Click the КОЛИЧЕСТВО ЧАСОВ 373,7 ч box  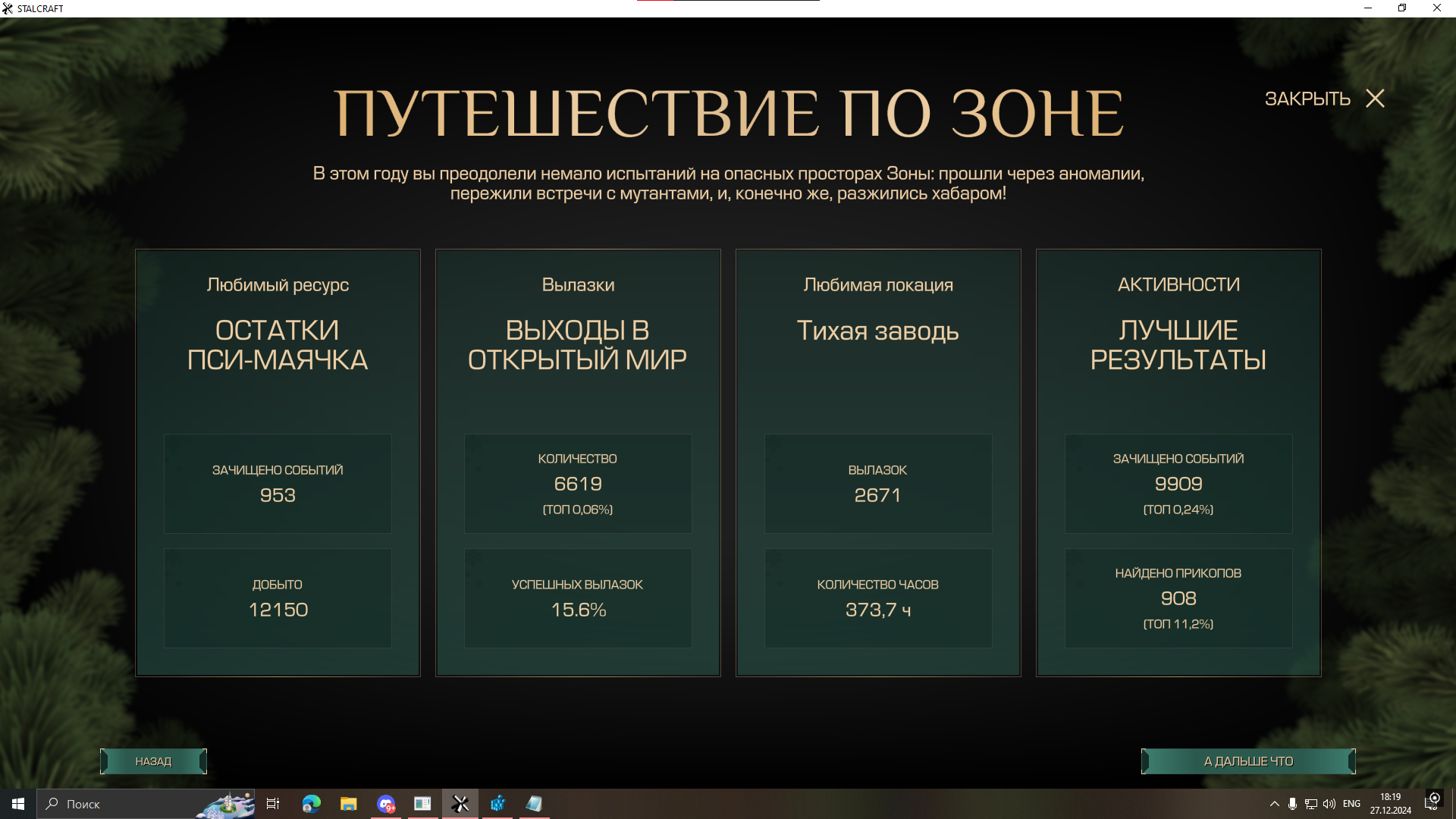878,598
